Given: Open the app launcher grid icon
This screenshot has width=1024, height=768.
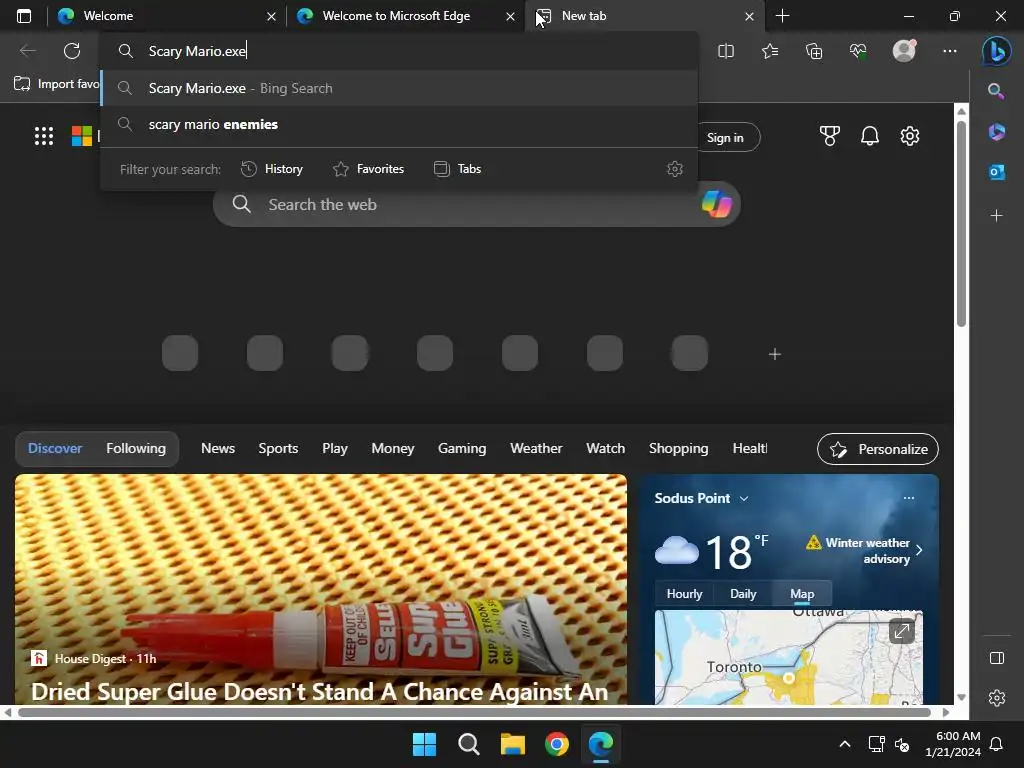Looking at the screenshot, I should 44,136.
